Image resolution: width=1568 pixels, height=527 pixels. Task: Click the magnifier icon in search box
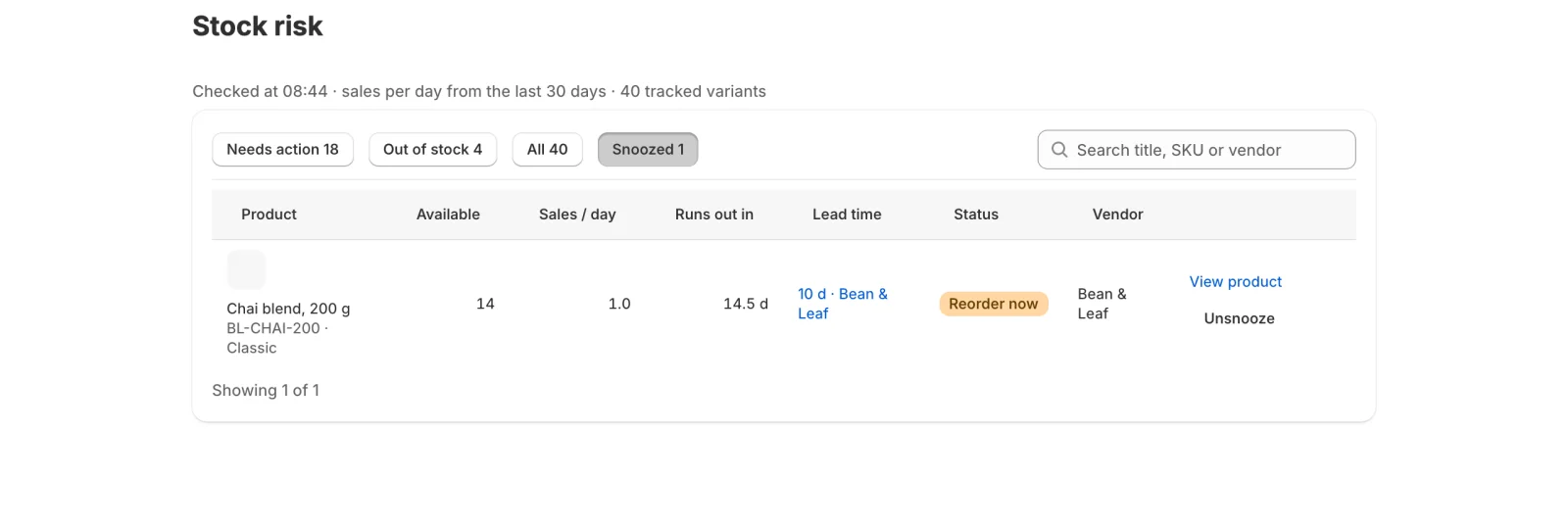pos(1059,150)
